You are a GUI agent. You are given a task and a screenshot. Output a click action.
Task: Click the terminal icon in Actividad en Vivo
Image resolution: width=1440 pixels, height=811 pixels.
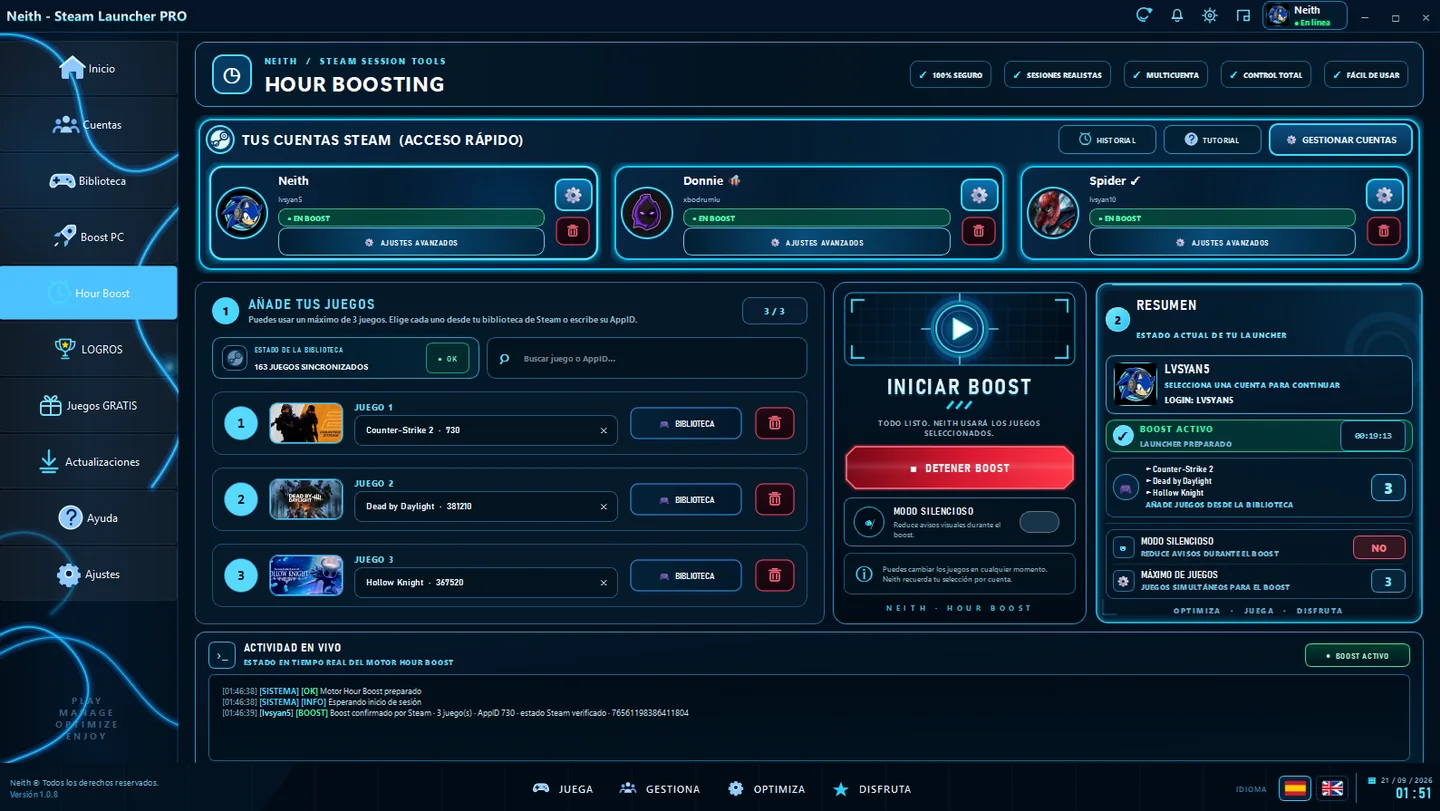coord(222,655)
